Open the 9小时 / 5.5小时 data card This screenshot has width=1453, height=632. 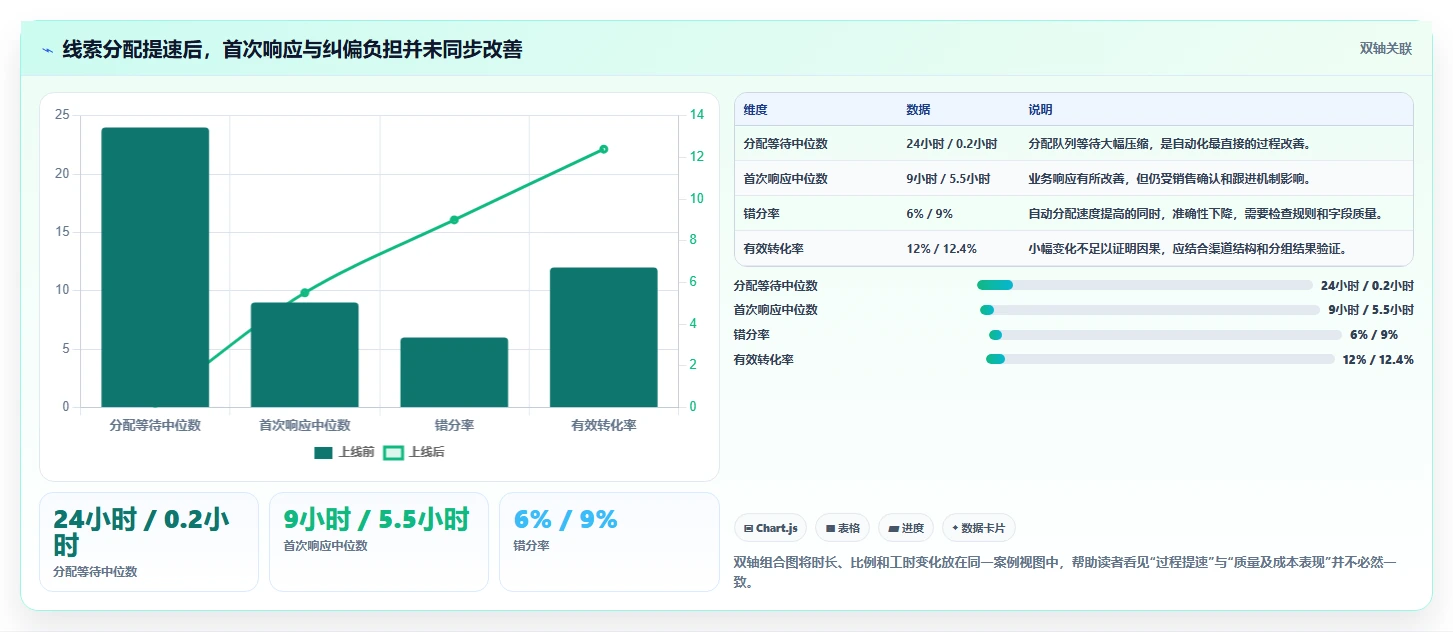pyautogui.click(x=379, y=542)
